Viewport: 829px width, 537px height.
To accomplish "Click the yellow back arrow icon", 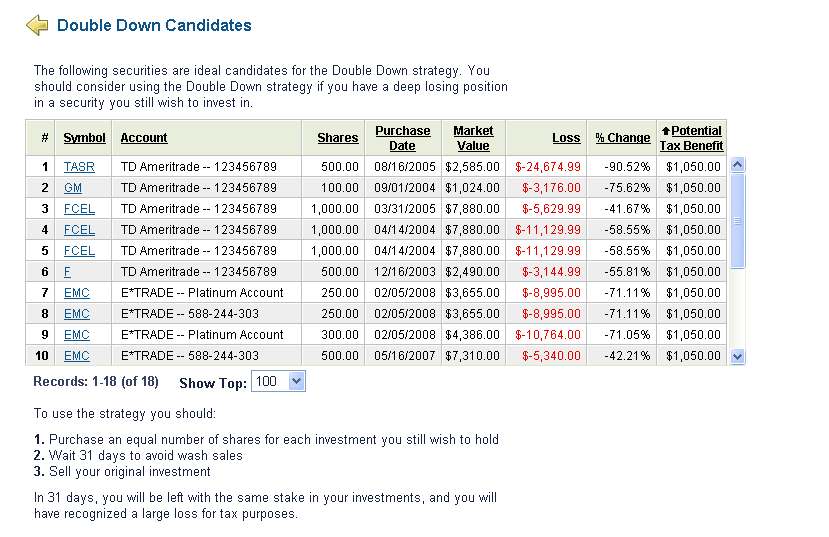I will click(37, 25).
